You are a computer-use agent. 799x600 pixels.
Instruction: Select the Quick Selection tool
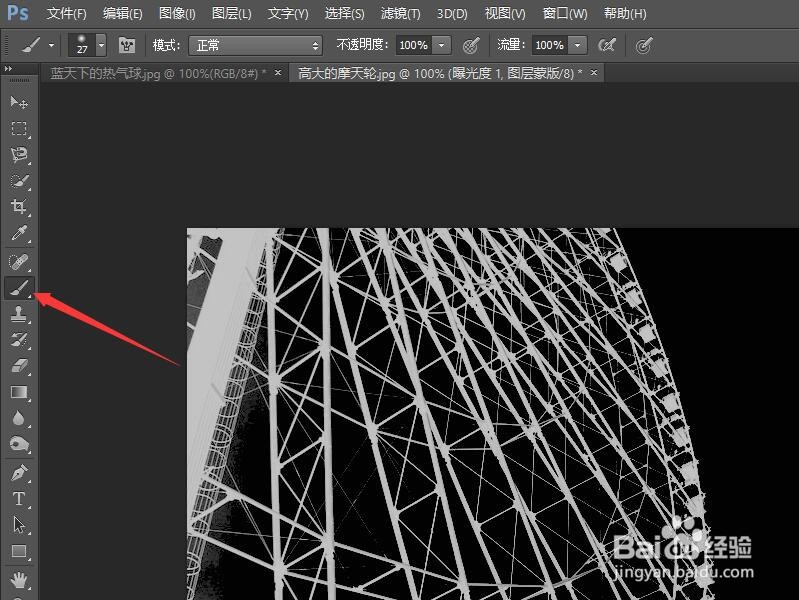[19, 181]
